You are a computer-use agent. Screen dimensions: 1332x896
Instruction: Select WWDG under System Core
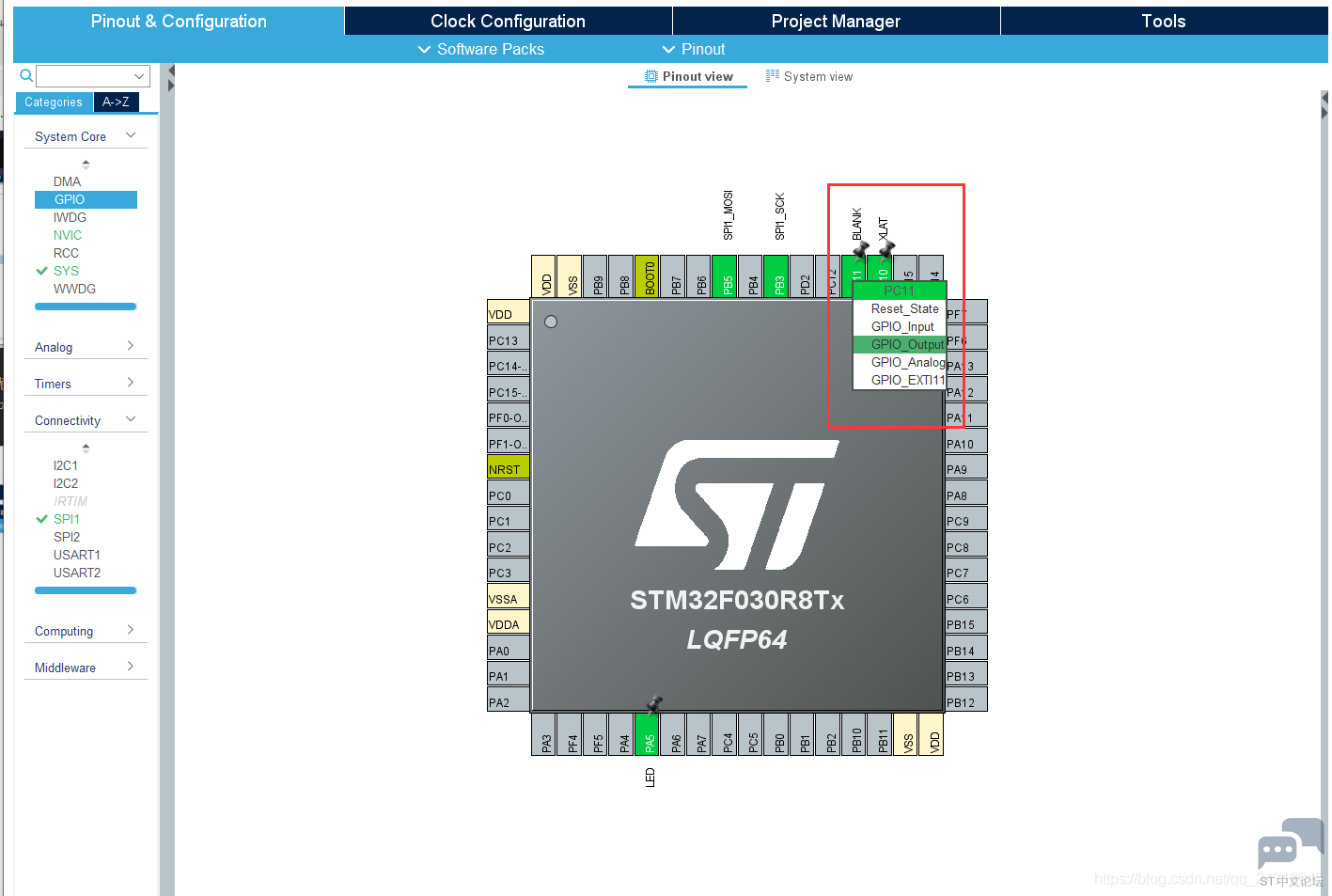(74, 289)
